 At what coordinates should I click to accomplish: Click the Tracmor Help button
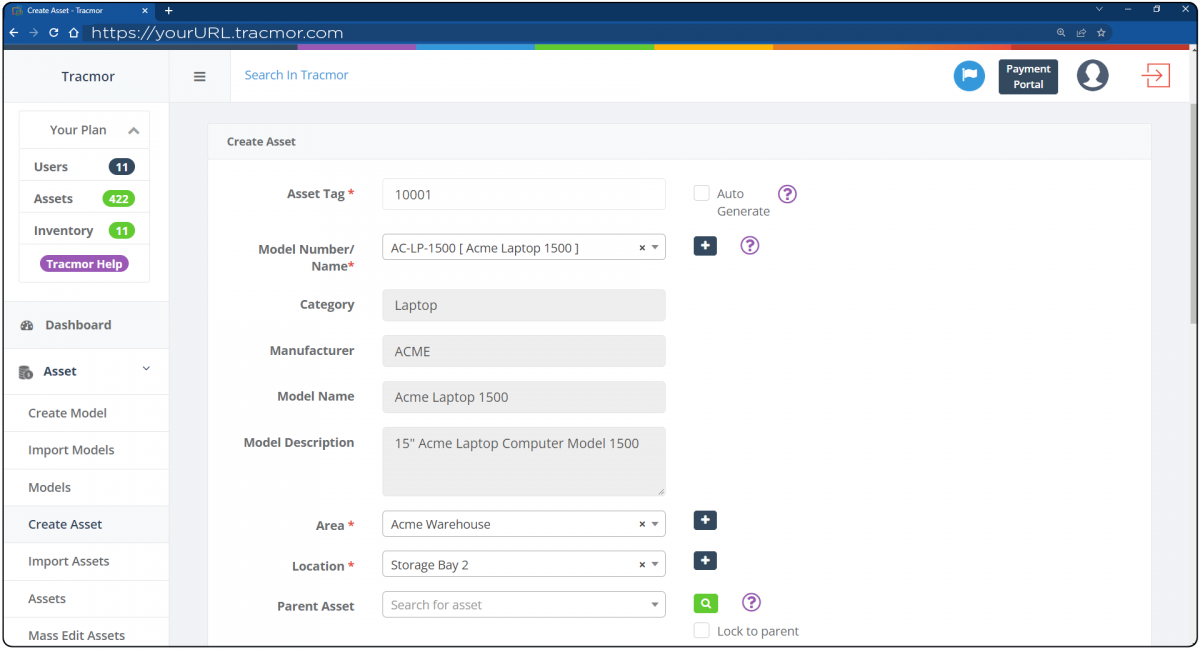point(84,263)
